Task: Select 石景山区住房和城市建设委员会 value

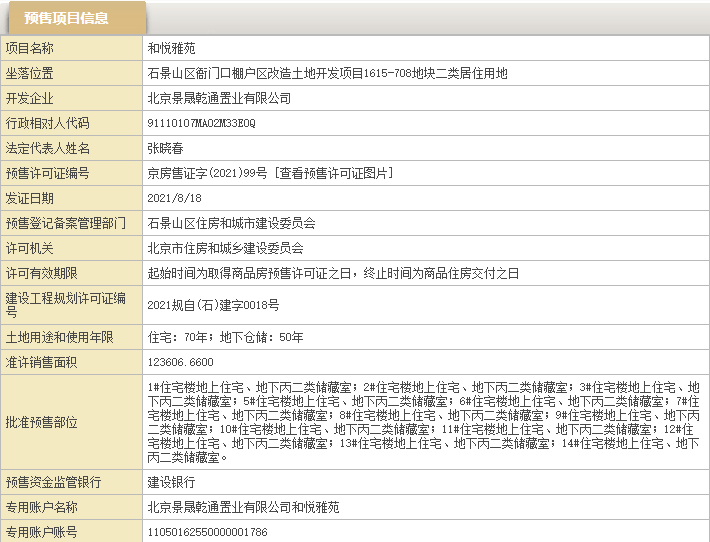Action: click(231, 223)
